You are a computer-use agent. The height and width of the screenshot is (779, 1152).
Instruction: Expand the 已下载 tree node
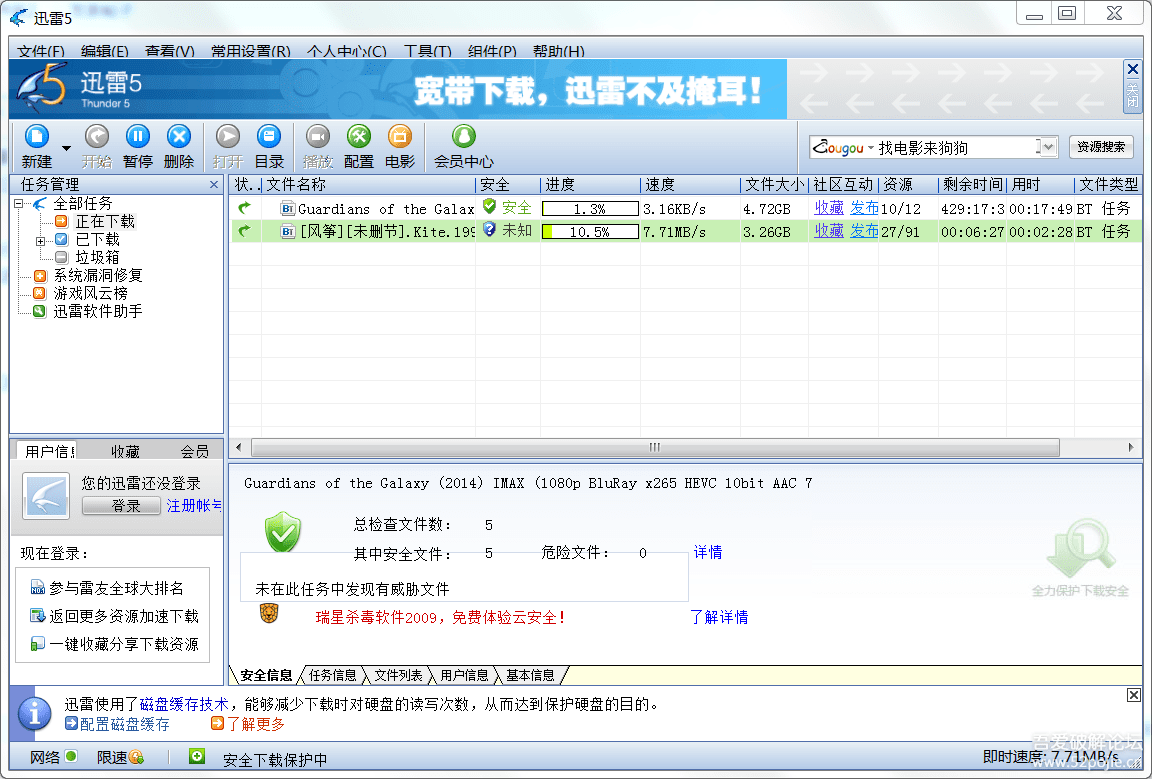pos(40,240)
